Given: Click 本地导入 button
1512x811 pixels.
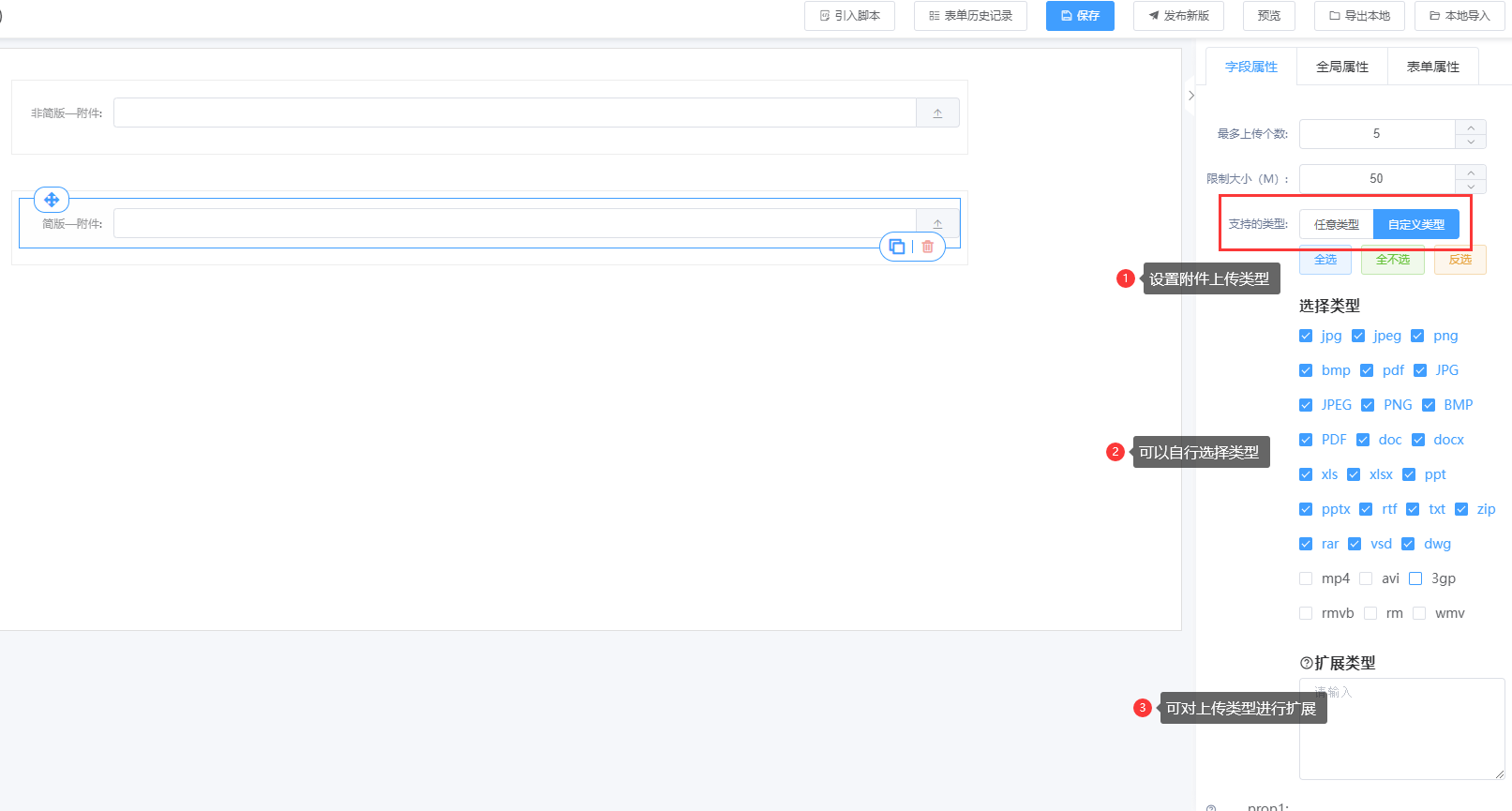Looking at the screenshot, I should pos(1460,16).
